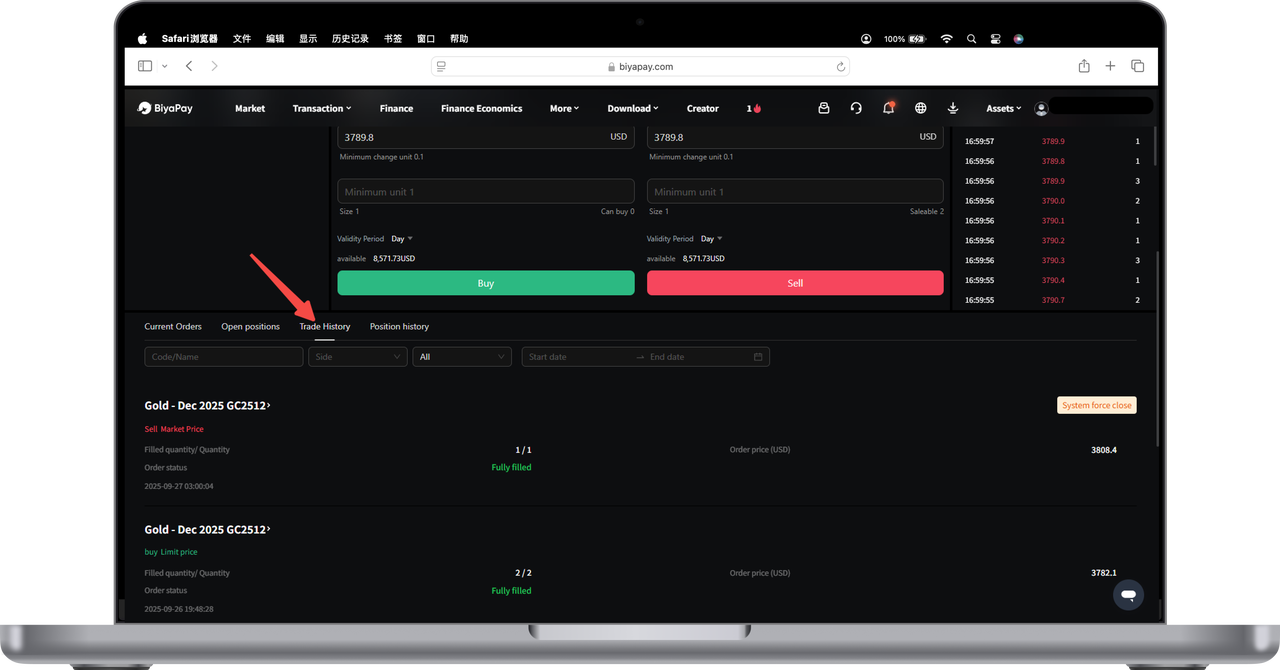Click the customer support headset icon
The height and width of the screenshot is (670, 1280).
856,108
